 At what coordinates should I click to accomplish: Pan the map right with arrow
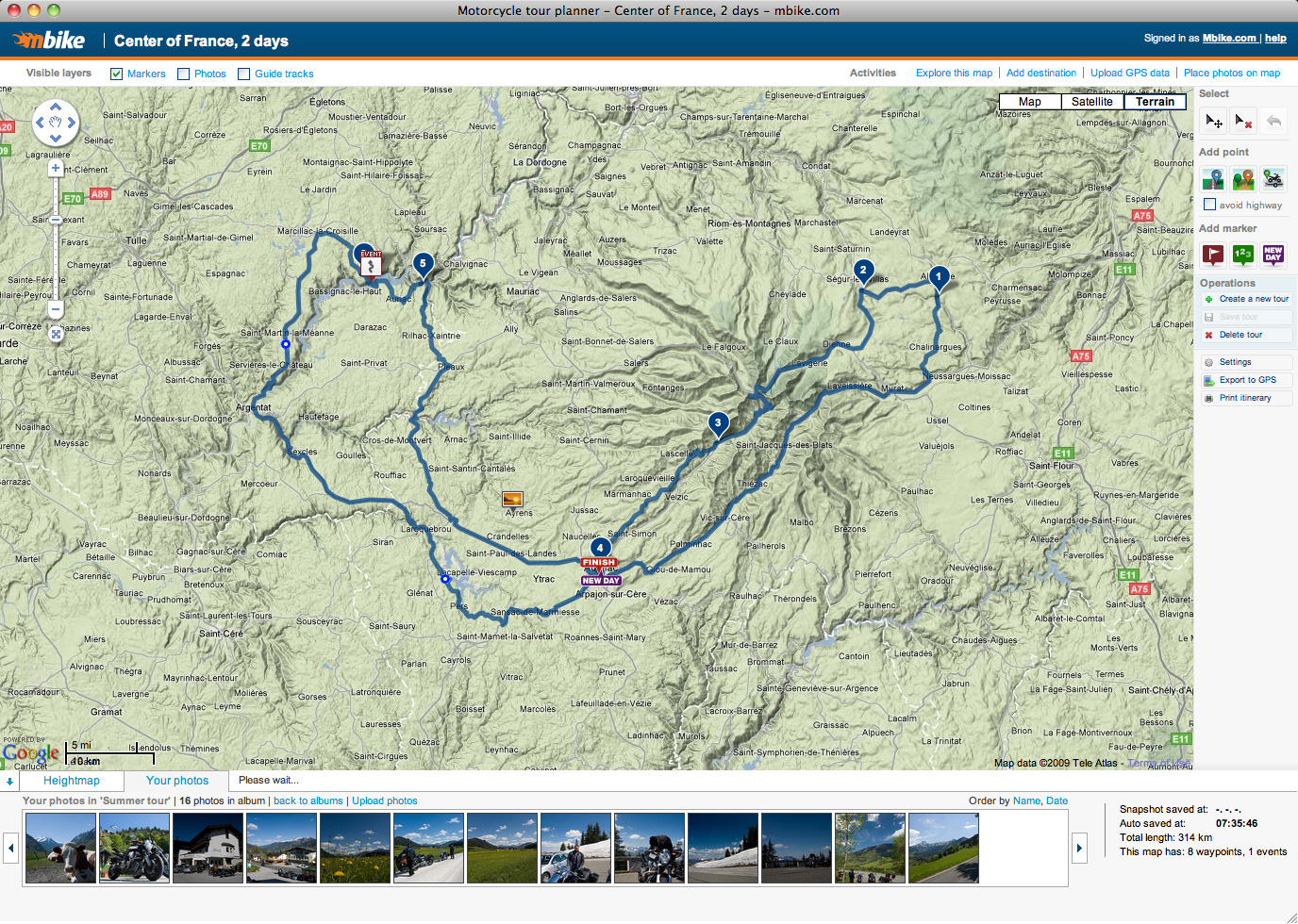tap(72, 122)
